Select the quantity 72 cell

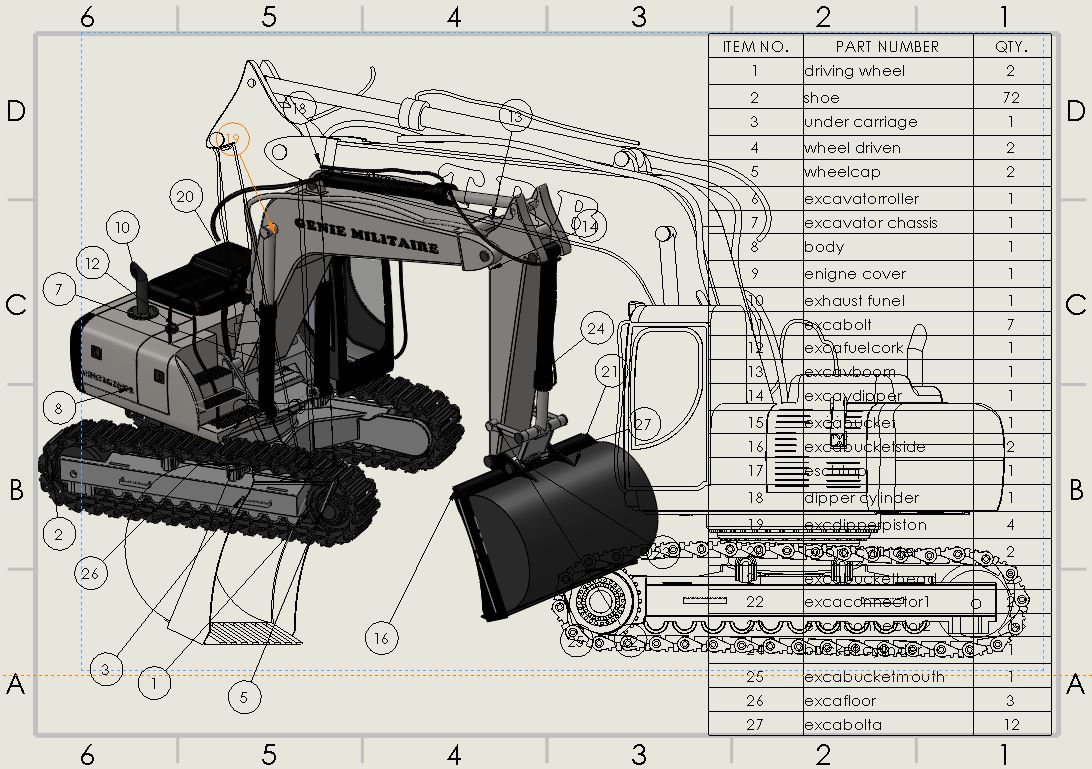click(x=1012, y=97)
